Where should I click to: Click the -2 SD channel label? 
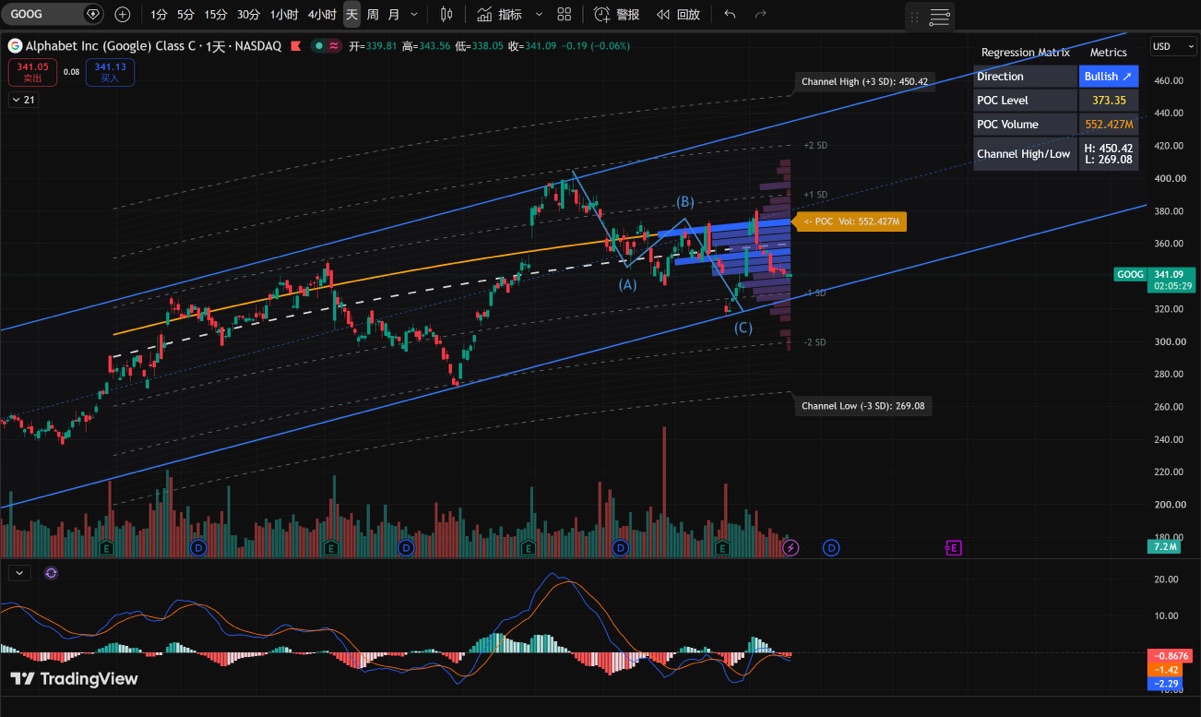point(815,342)
